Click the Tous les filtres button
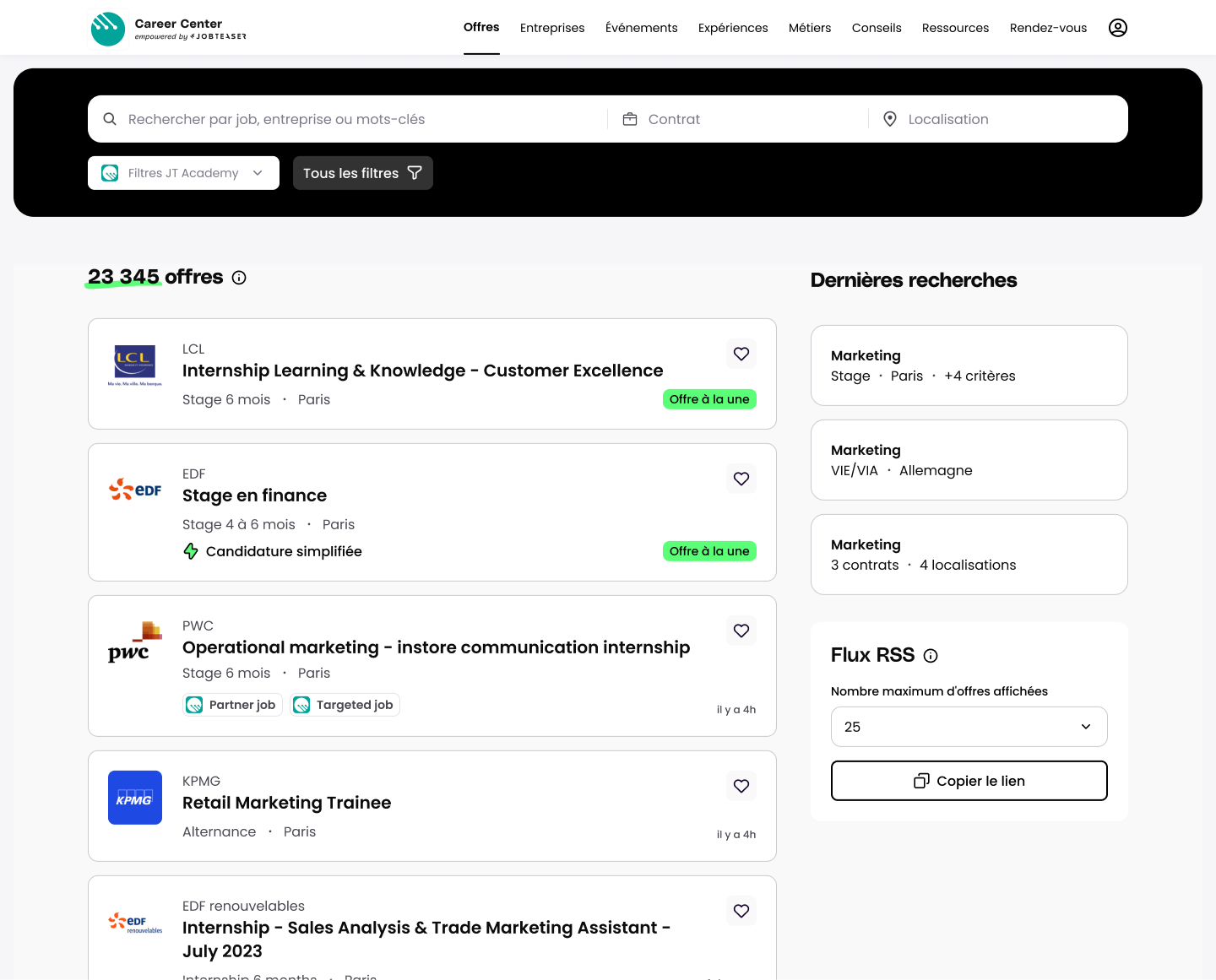 point(363,173)
